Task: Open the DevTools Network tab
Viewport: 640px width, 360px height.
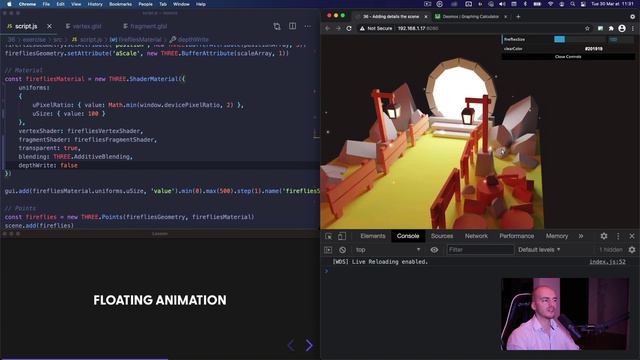Action: (476, 236)
